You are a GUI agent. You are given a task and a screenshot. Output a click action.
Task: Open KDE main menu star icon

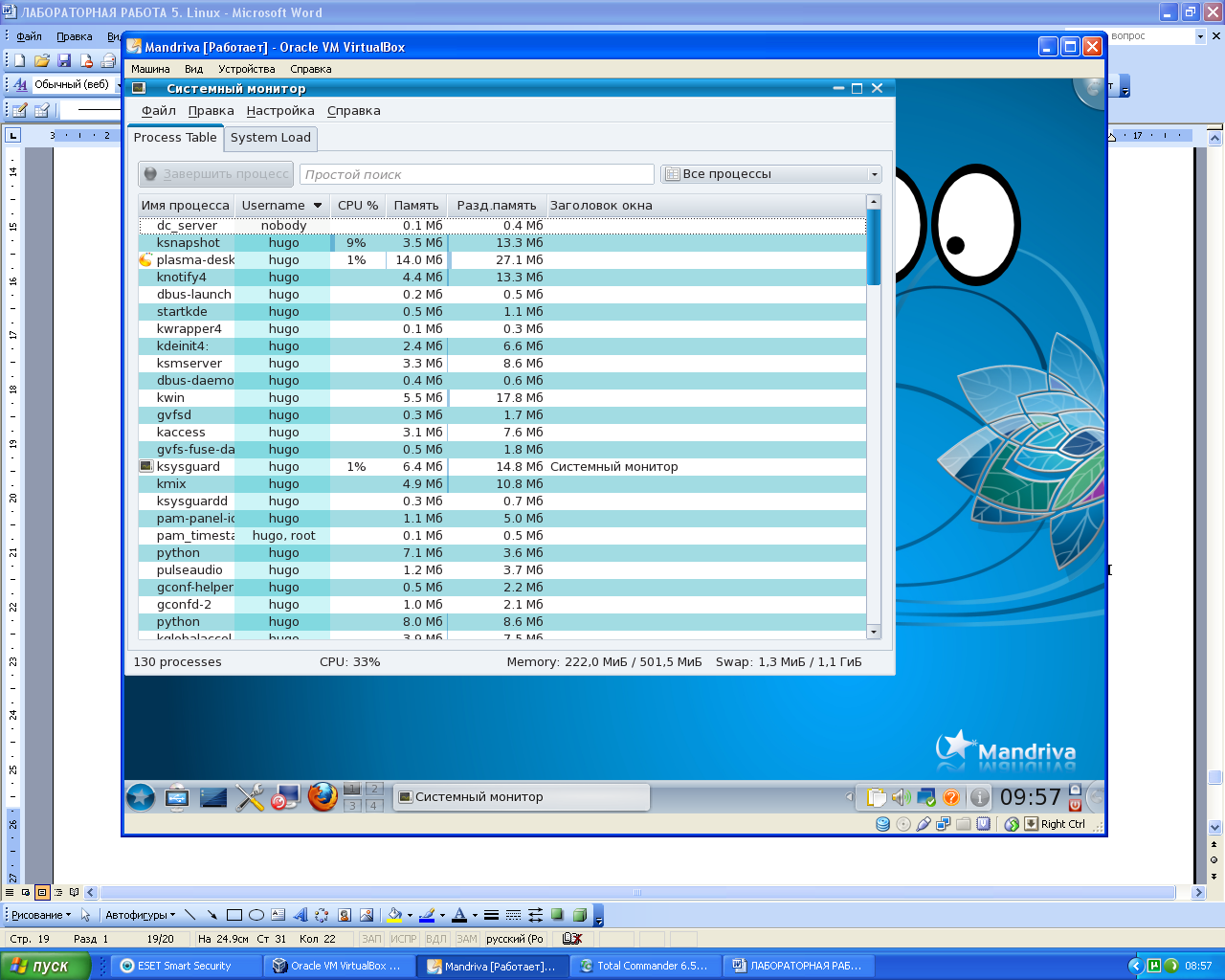click(x=141, y=796)
